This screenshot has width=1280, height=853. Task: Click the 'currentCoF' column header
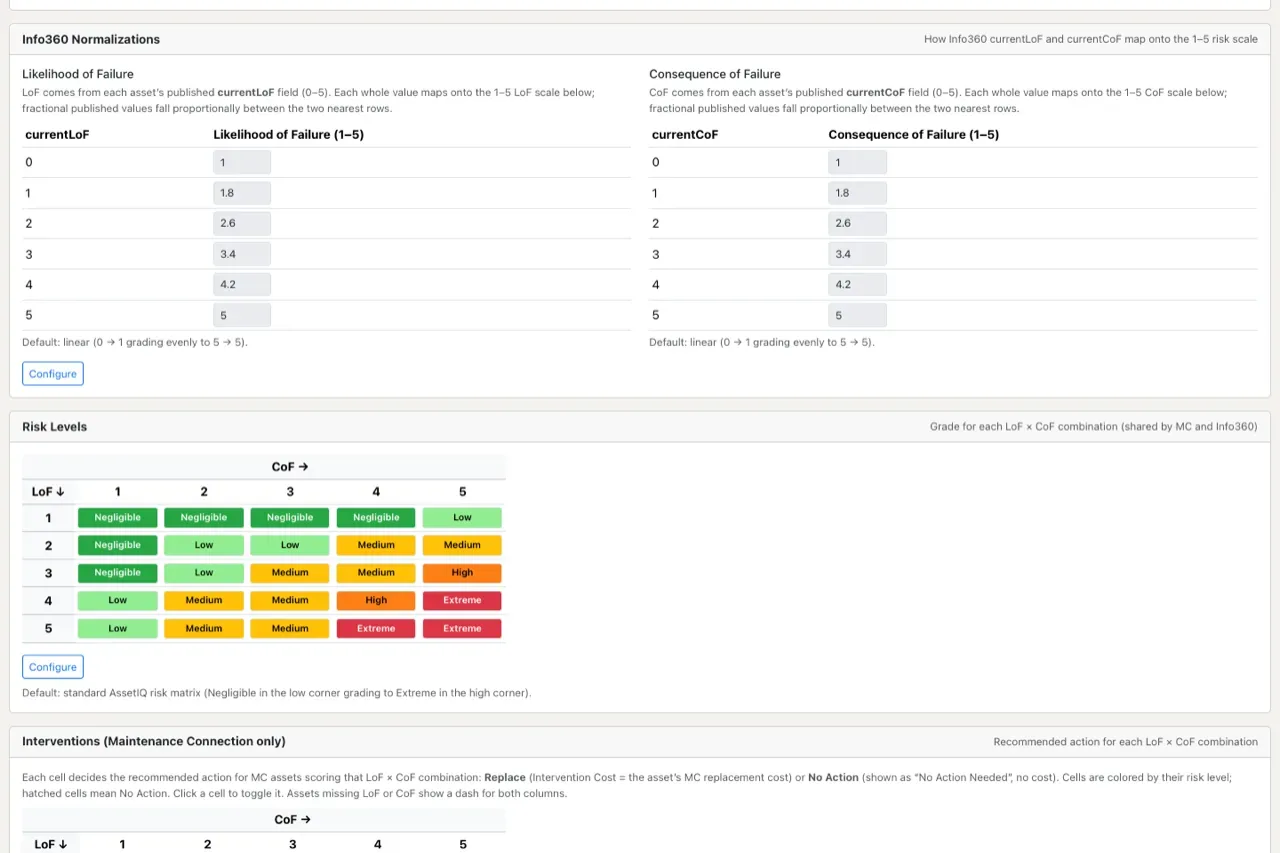pyautogui.click(x=685, y=134)
